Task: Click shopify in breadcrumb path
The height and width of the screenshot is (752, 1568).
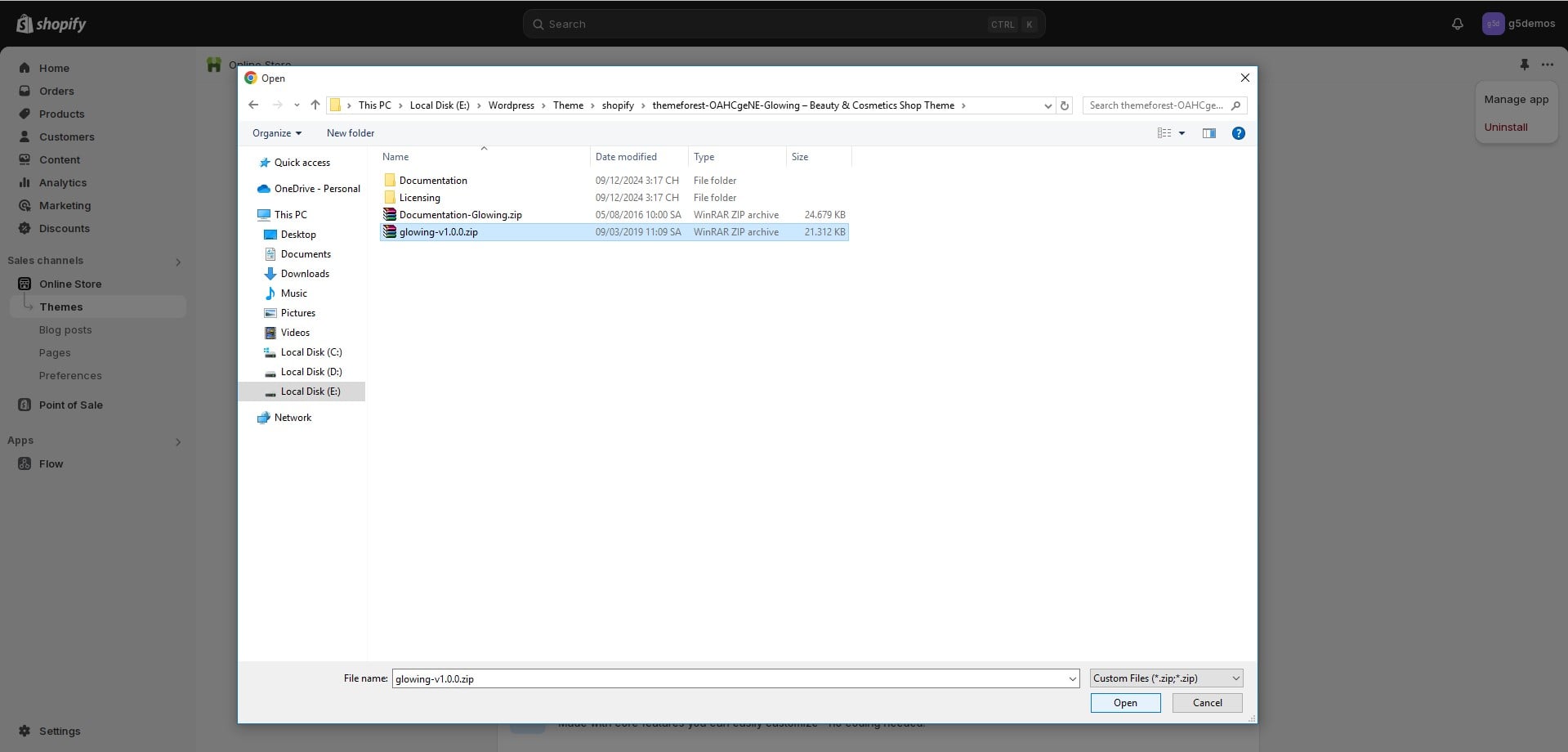Action: pyautogui.click(x=618, y=105)
